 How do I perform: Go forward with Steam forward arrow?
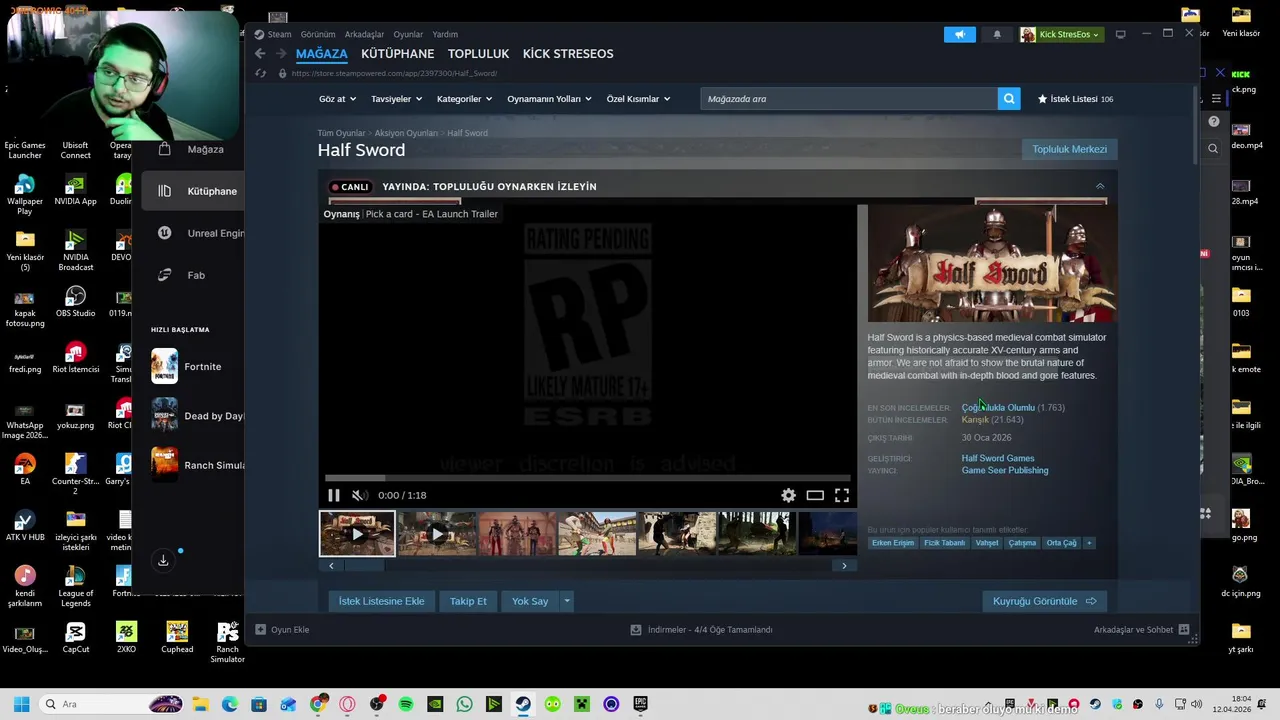coord(281,54)
